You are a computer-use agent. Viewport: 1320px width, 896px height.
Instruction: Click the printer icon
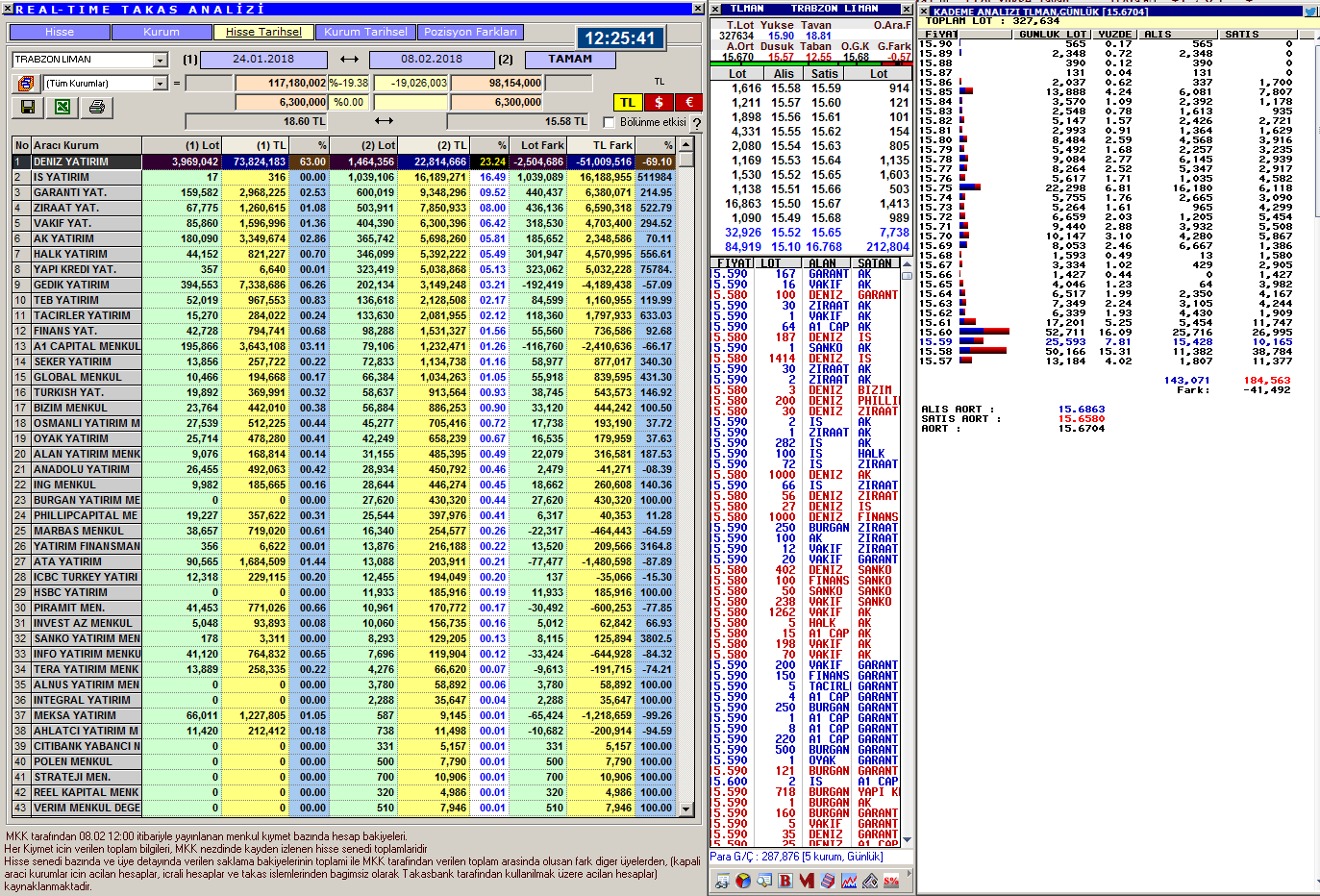[96, 107]
